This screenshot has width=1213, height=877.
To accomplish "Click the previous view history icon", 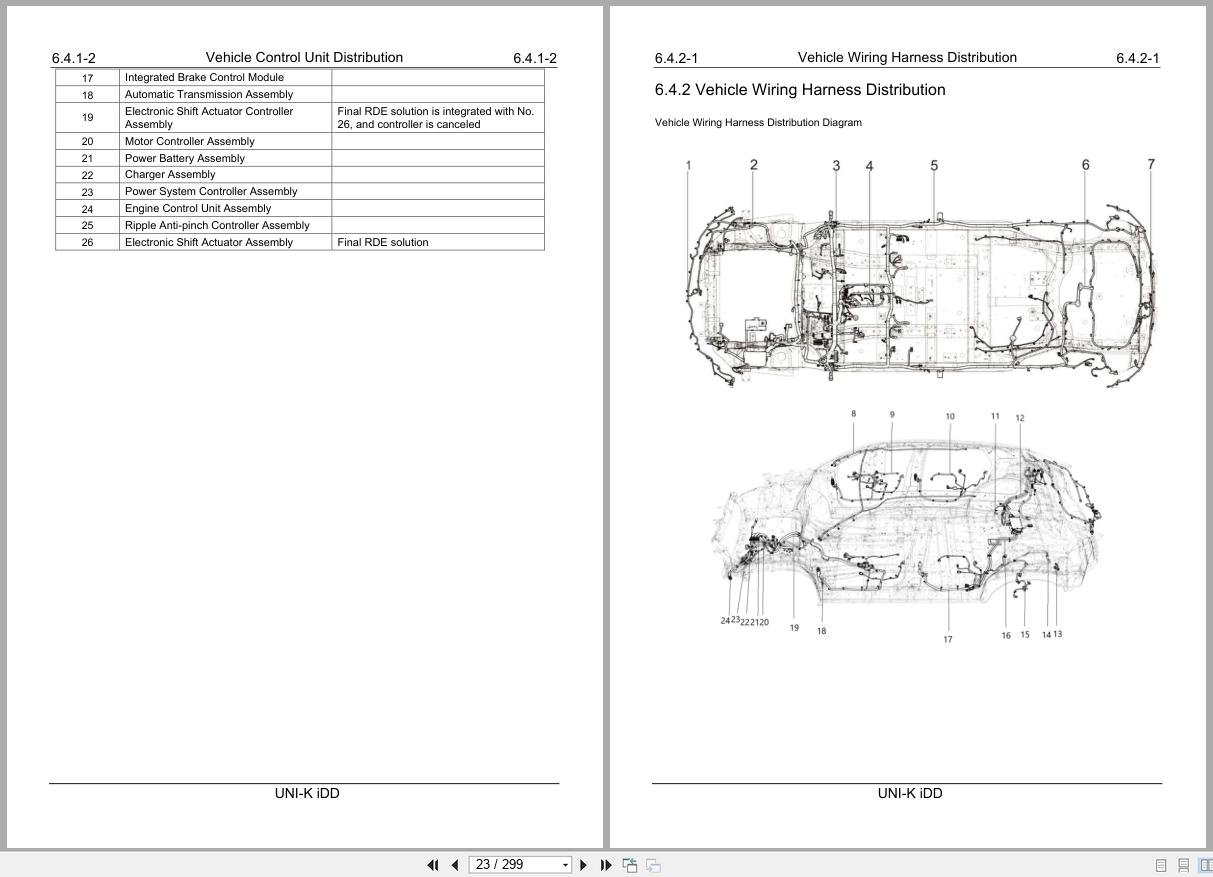I will pos(629,864).
